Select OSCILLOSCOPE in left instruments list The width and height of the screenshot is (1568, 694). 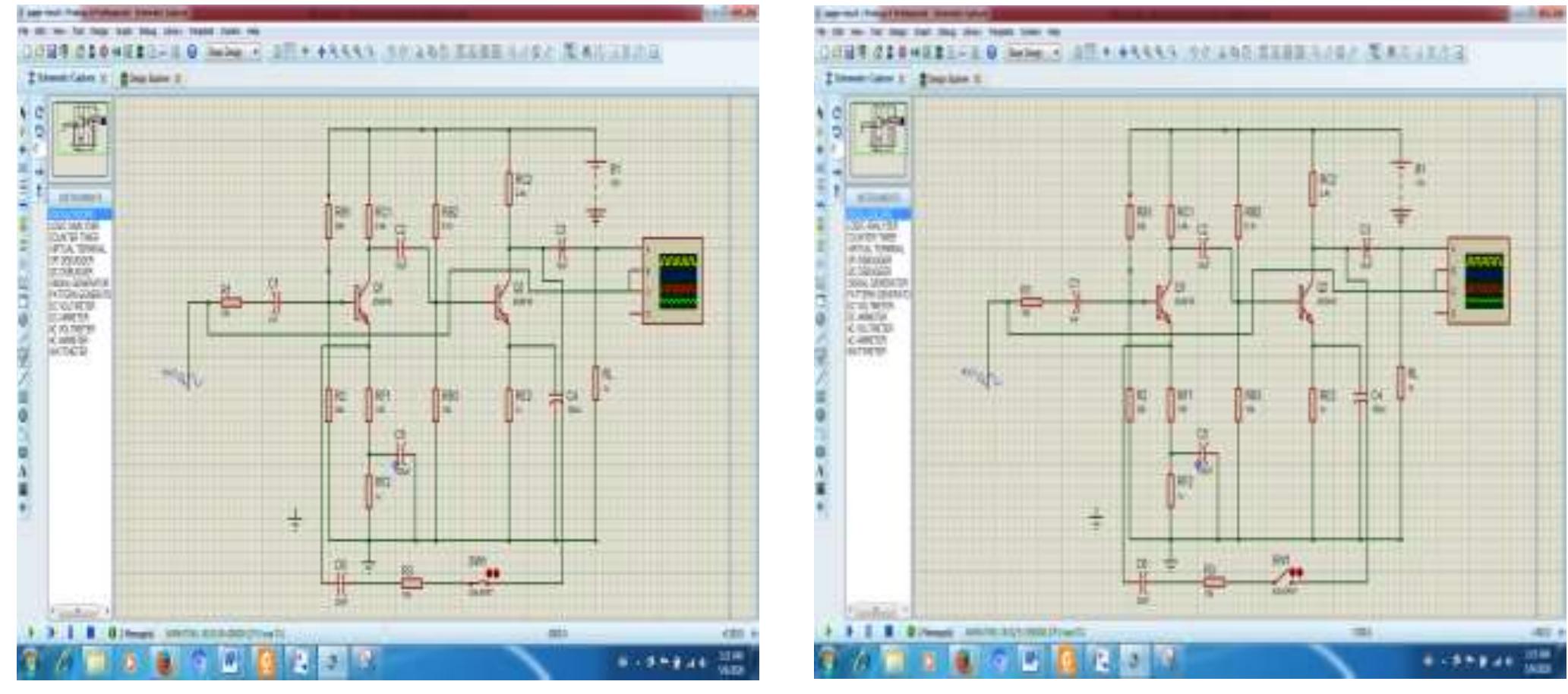[80, 215]
